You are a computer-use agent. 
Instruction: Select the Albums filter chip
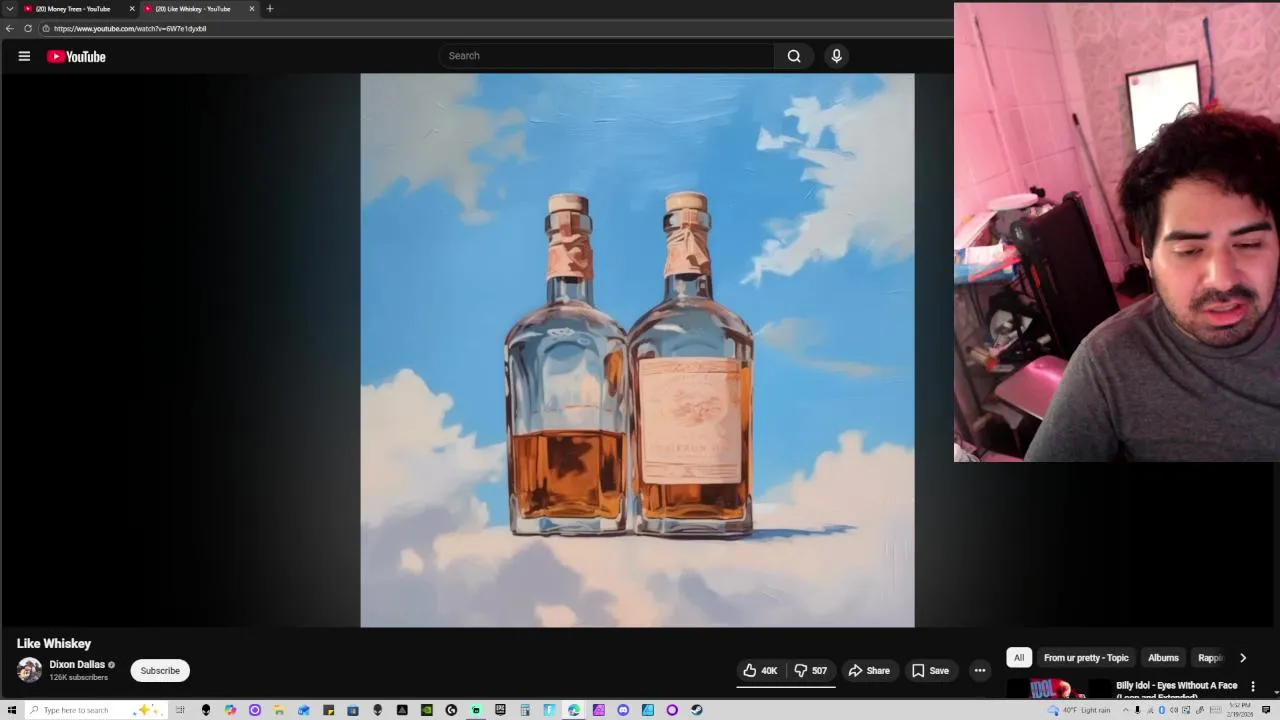[1163, 658]
